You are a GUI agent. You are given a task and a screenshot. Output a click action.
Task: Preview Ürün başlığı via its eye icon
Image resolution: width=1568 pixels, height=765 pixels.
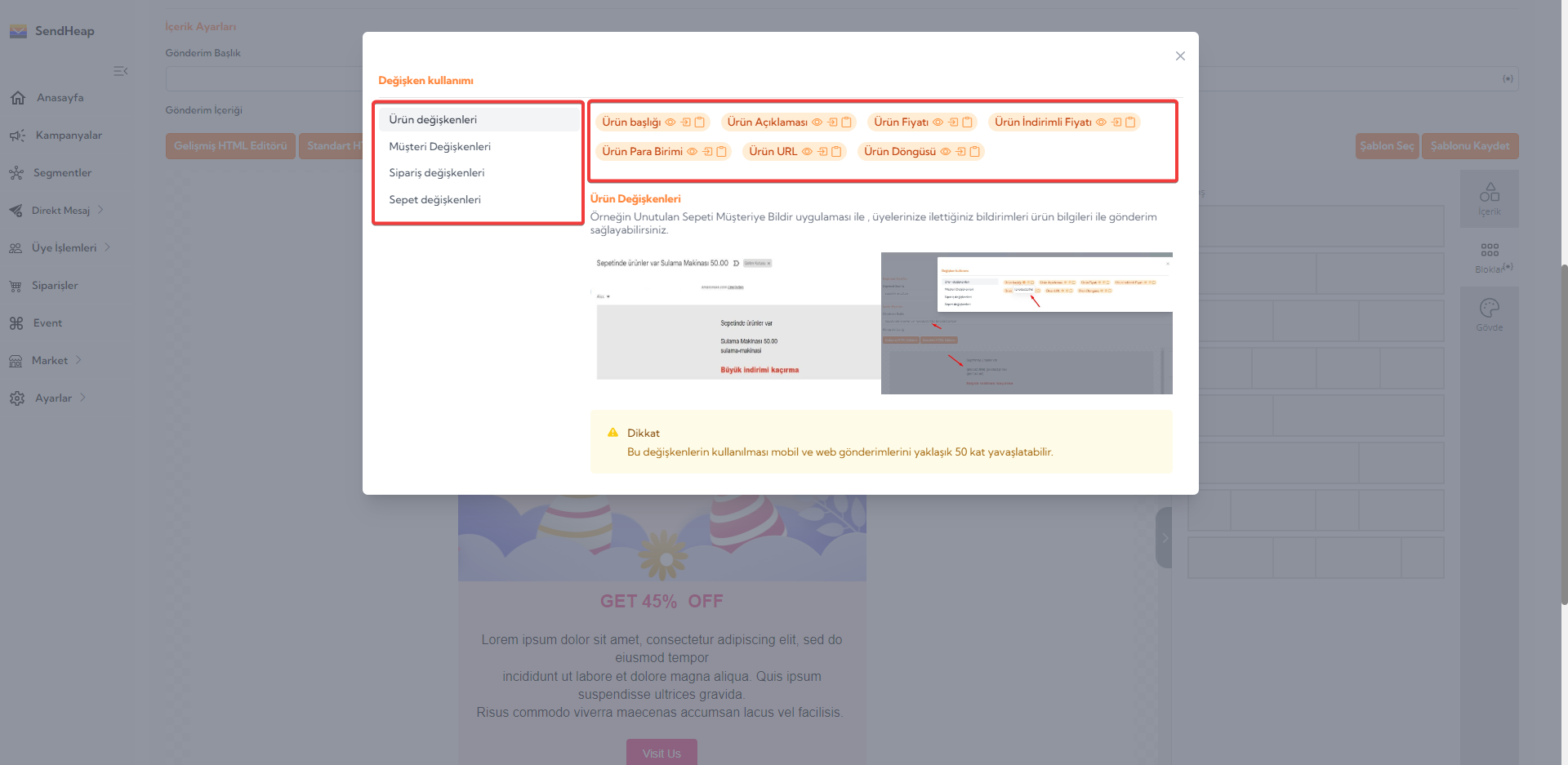[670, 122]
